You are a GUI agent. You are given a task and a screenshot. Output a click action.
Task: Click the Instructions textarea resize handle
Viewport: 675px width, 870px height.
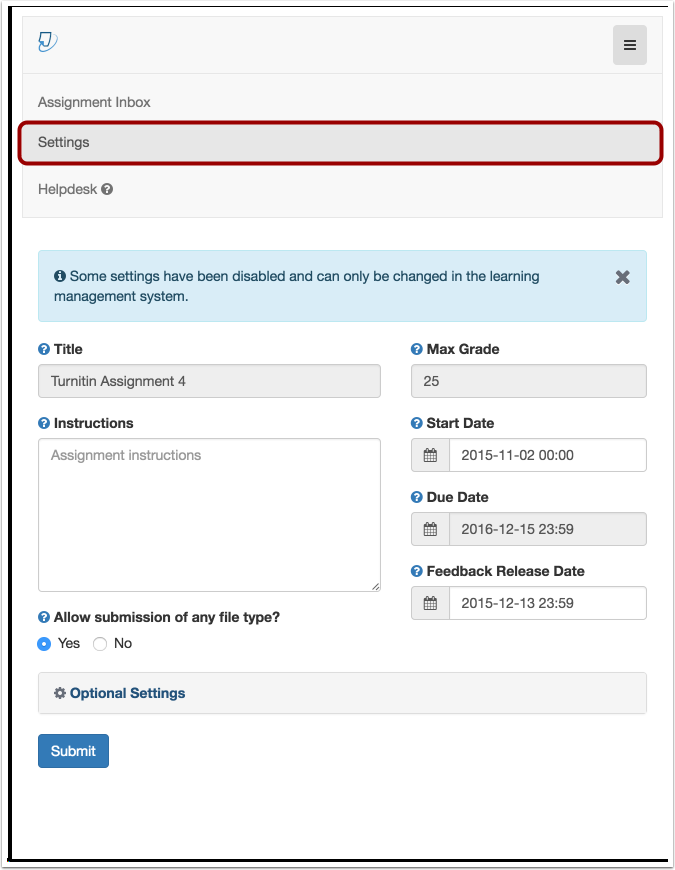point(375,586)
